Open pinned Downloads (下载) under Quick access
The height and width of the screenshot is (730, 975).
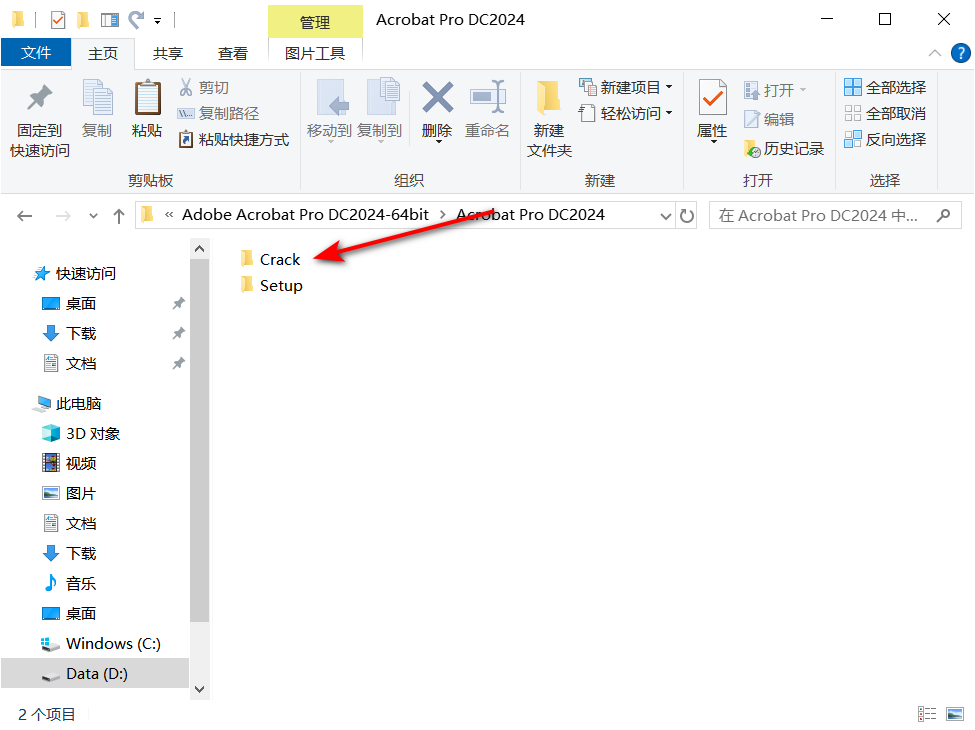(69, 334)
